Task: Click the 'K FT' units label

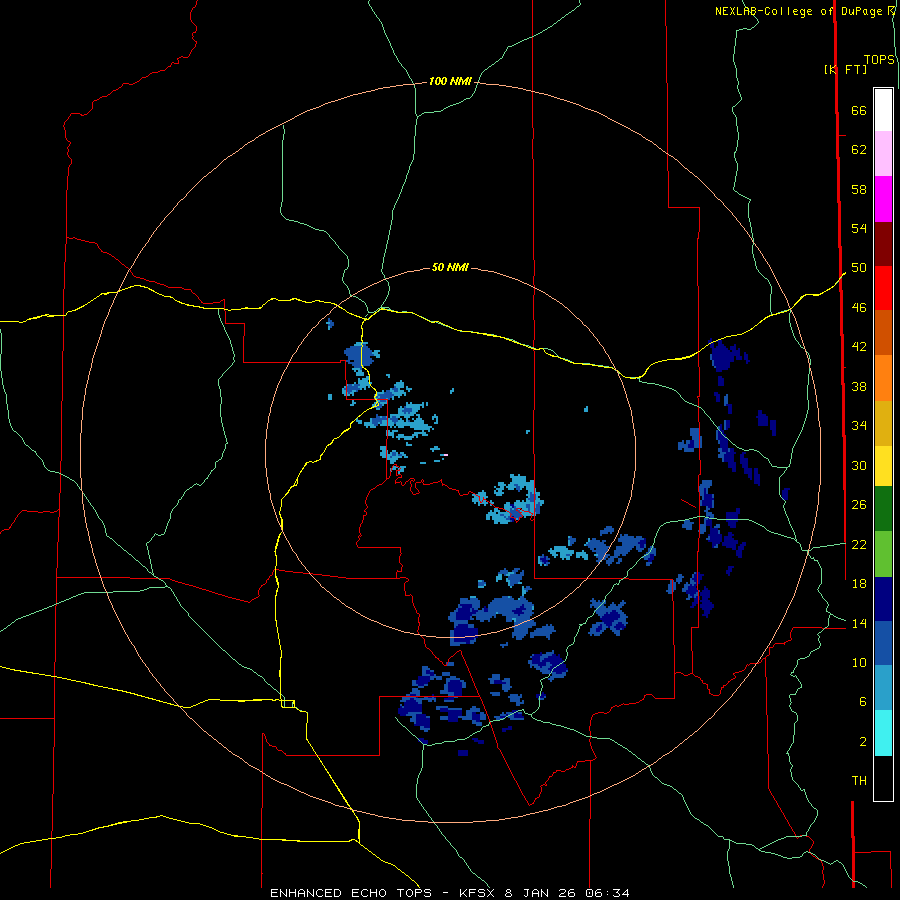Action: point(846,69)
